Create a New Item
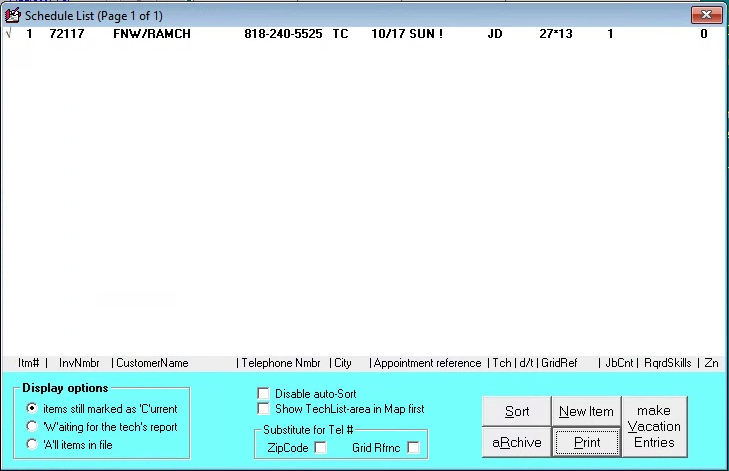 tap(586, 411)
